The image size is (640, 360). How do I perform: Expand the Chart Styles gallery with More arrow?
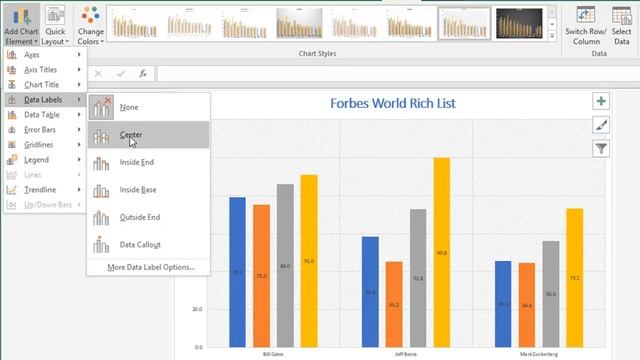coord(552,36)
